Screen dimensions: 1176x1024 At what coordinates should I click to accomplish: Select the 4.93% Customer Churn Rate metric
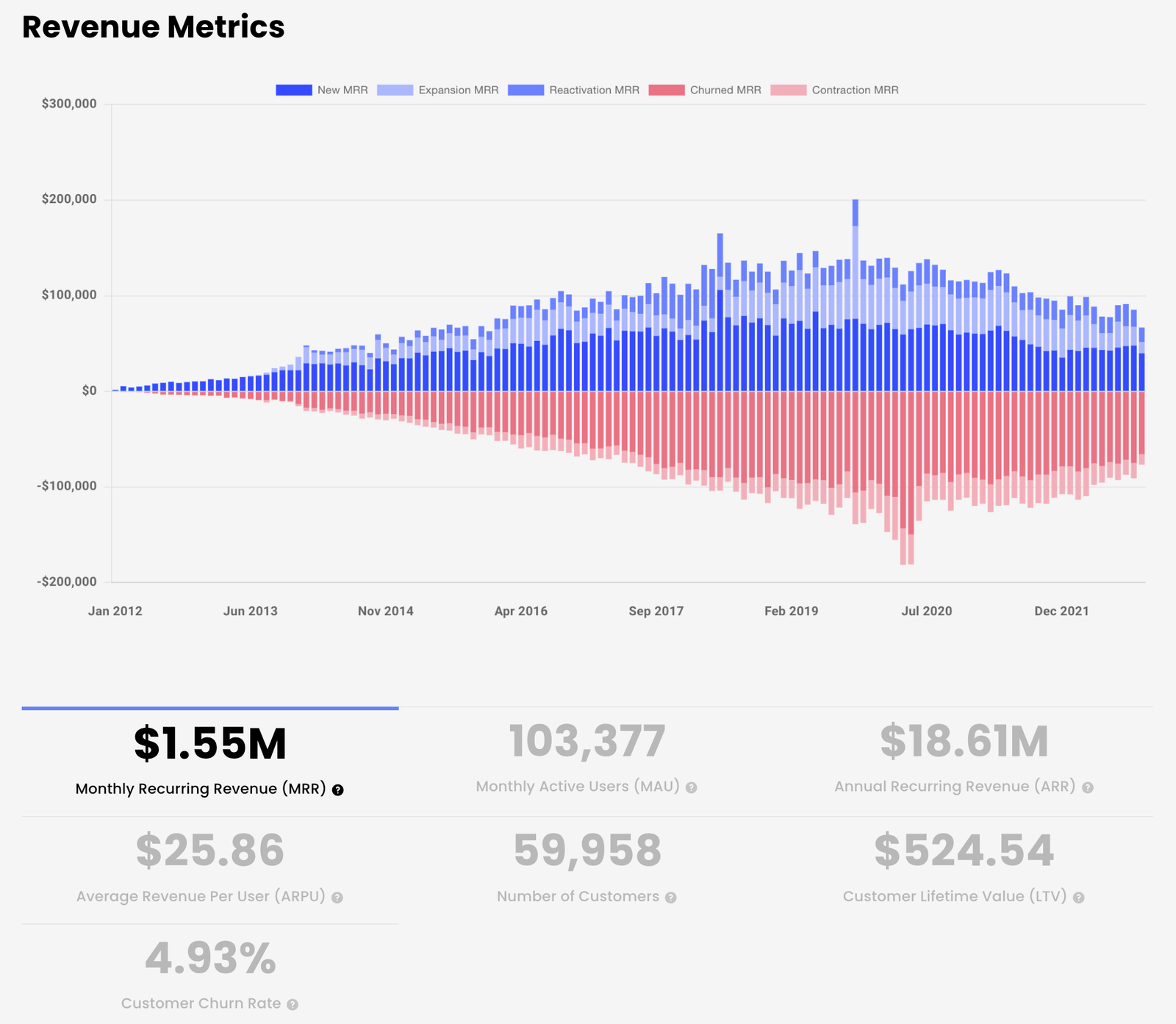pos(210,974)
